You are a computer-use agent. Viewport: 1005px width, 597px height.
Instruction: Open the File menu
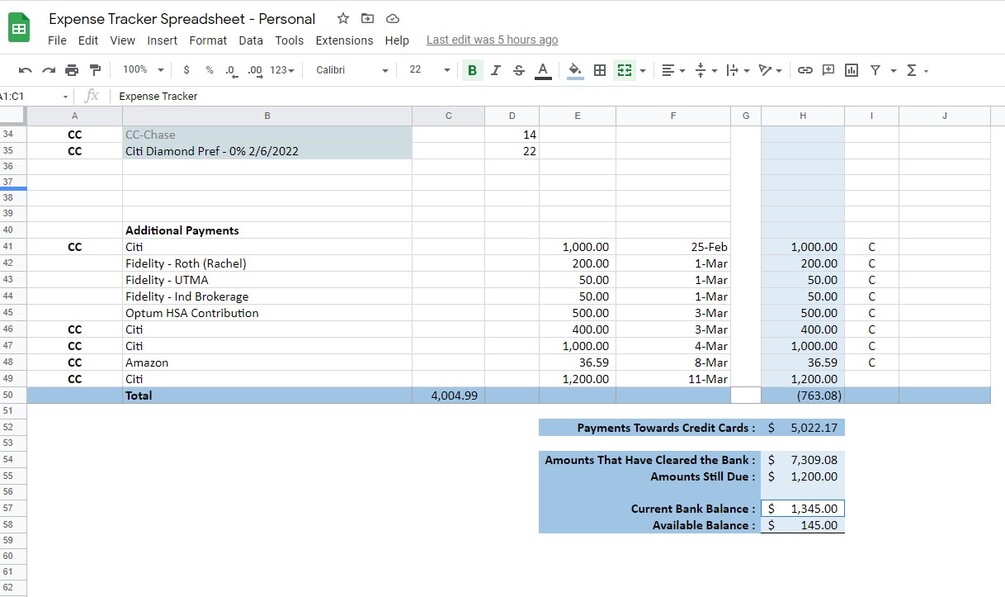[x=57, y=40]
